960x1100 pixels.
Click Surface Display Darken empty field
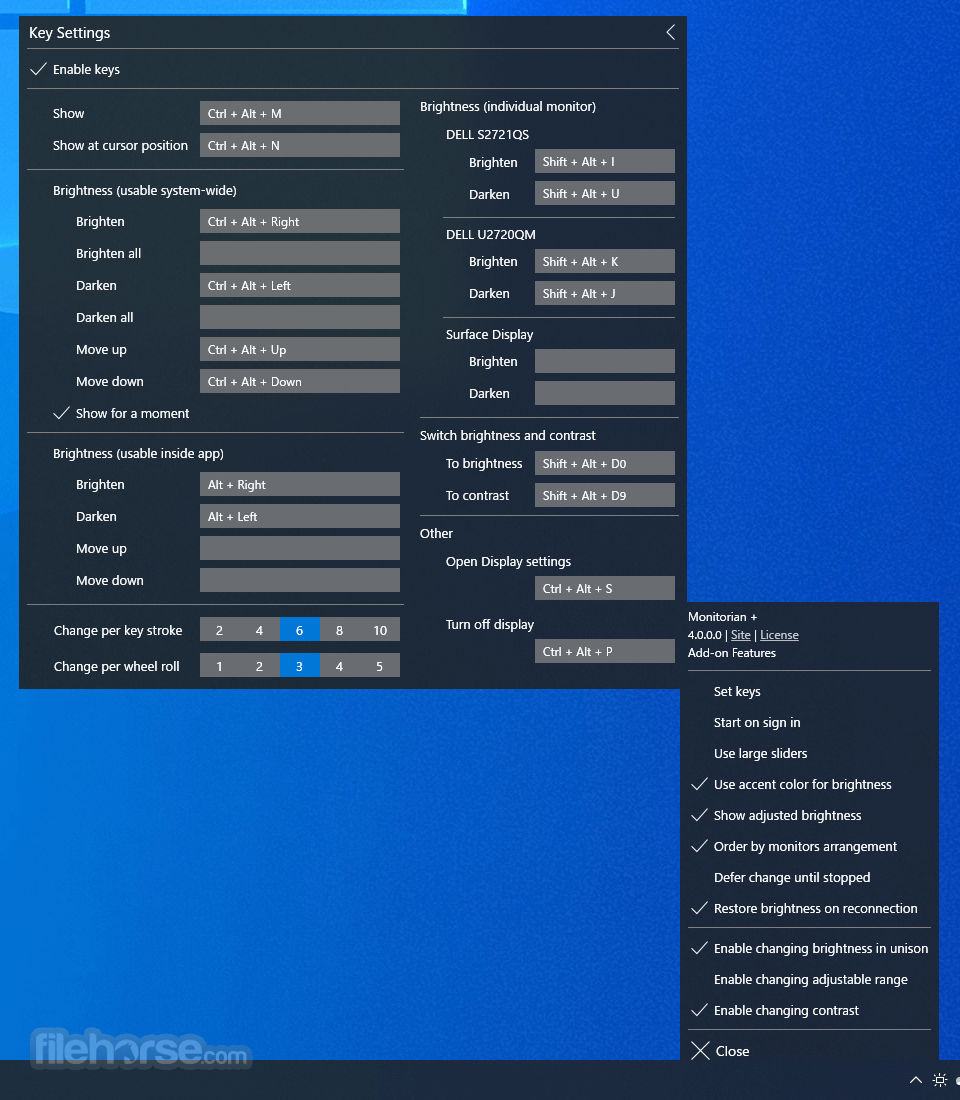pyautogui.click(x=605, y=393)
